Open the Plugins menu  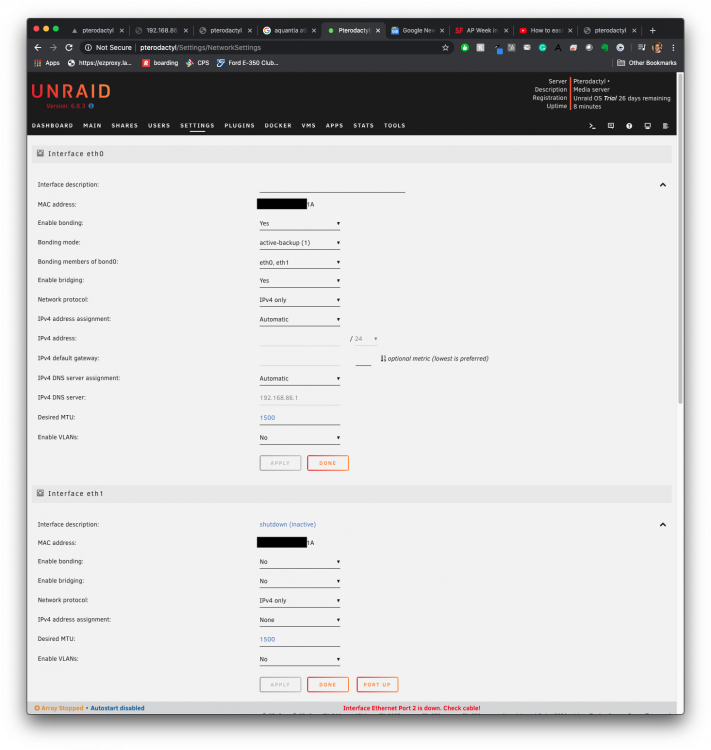pyautogui.click(x=240, y=126)
